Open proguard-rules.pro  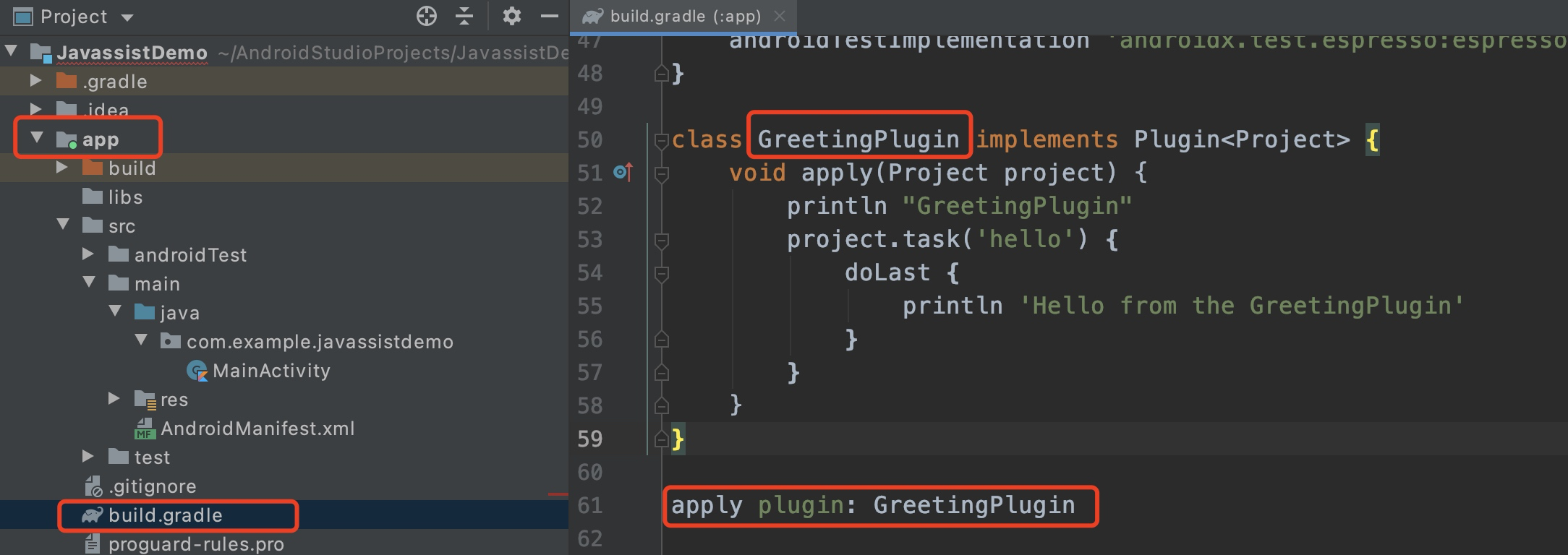196,544
